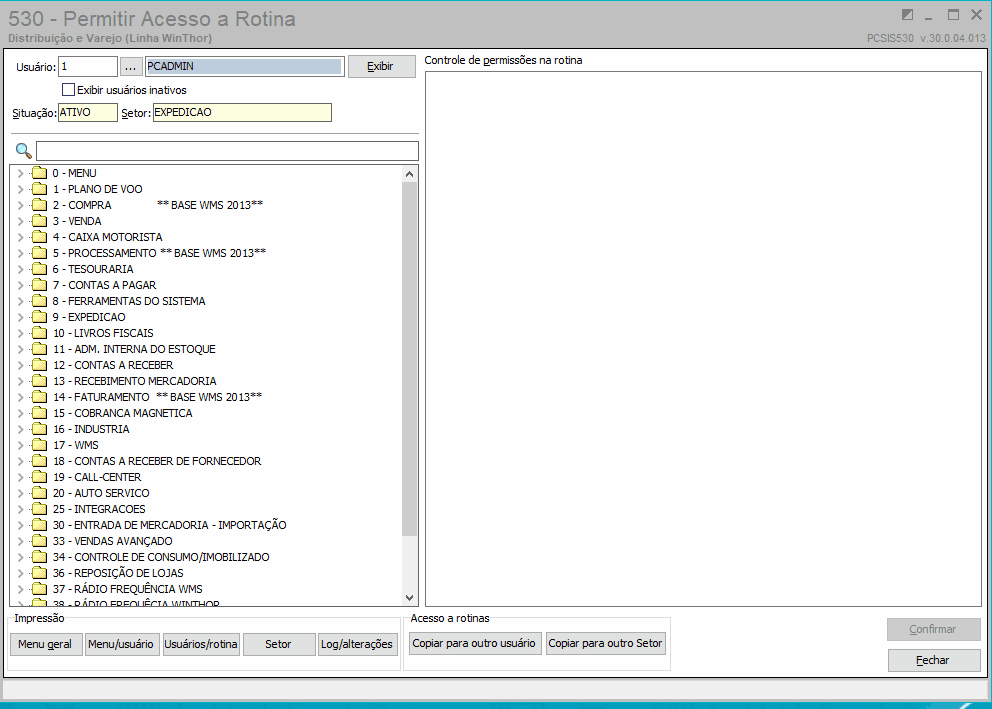This screenshot has width=992, height=709.
Task: Click the Menu geral print button
Action: tap(46, 644)
